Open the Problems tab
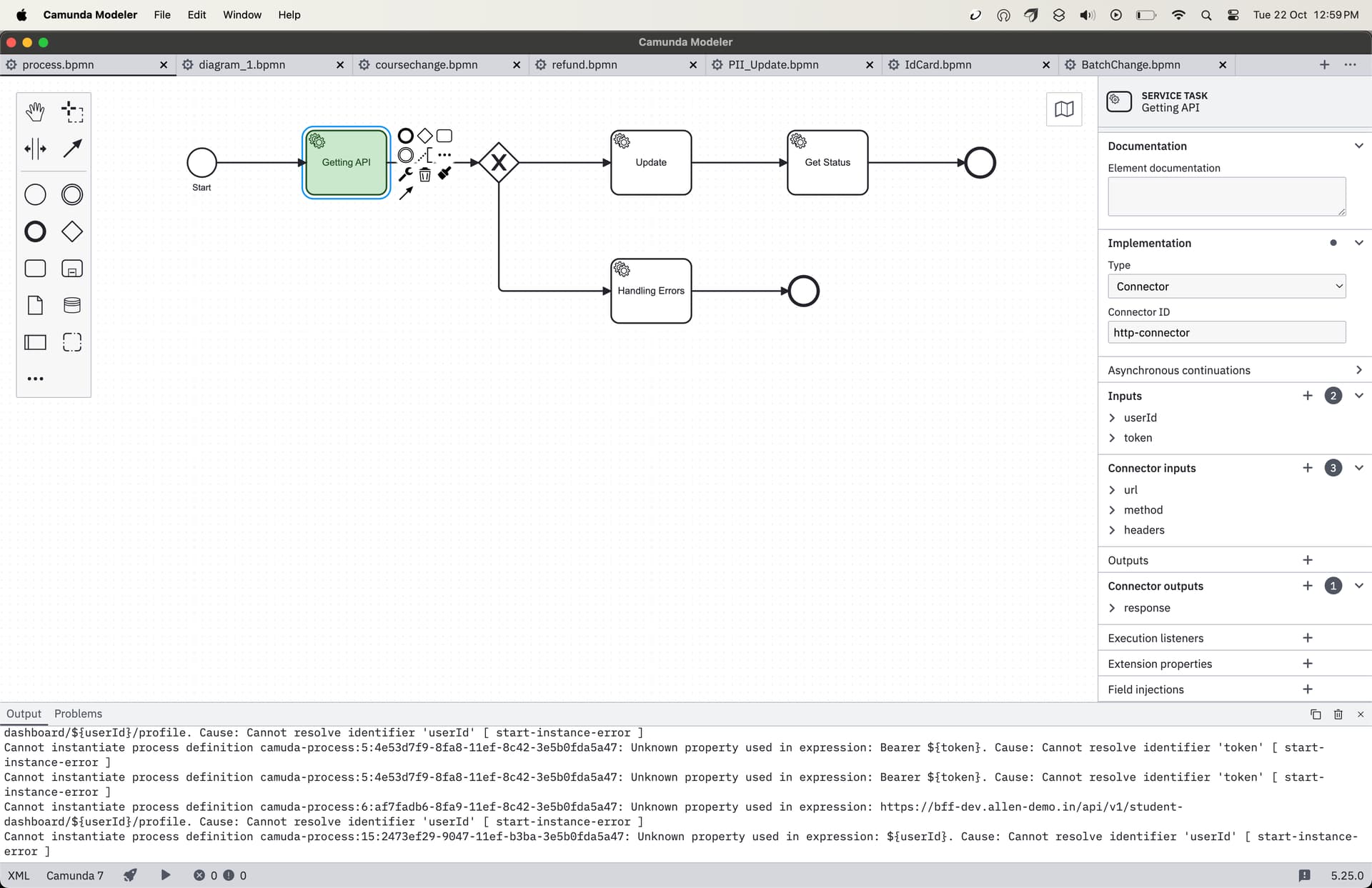Image resolution: width=1372 pixels, height=888 pixels. pyautogui.click(x=78, y=714)
